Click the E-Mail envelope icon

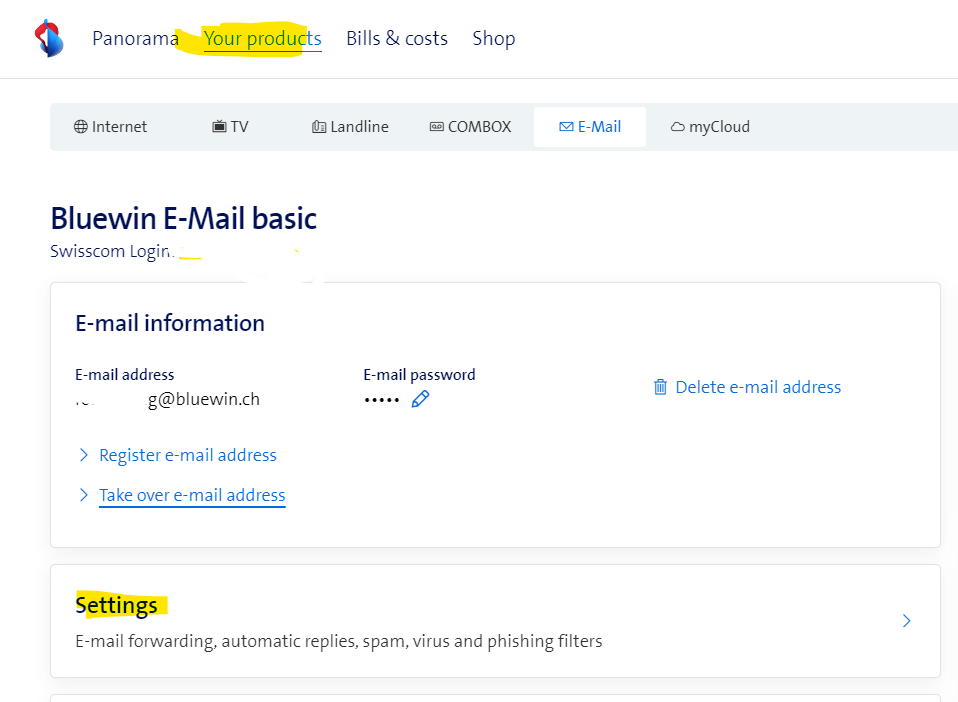tap(566, 127)
